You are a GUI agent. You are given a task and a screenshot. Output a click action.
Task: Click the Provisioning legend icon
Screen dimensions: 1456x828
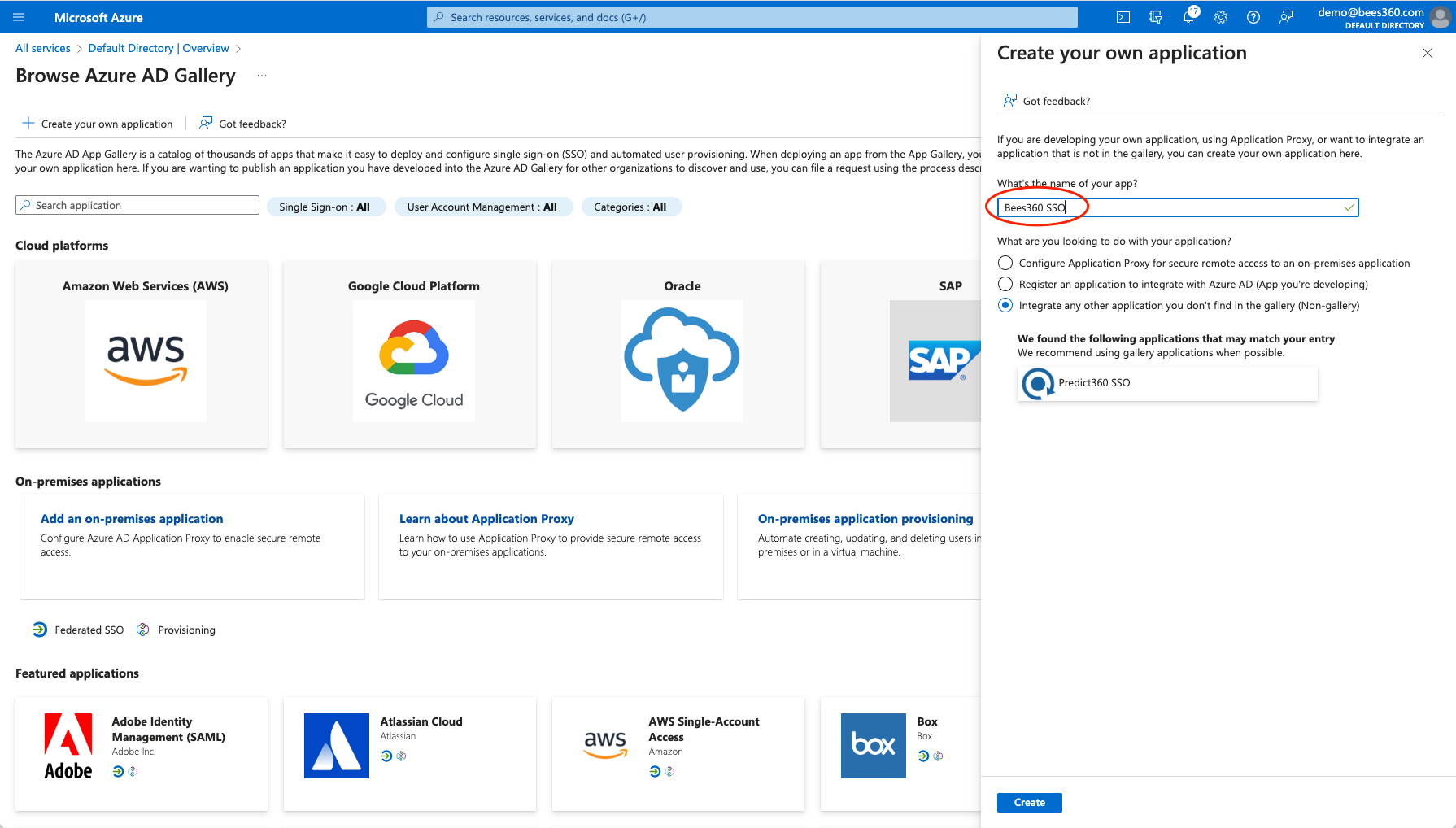pos(143,630)
